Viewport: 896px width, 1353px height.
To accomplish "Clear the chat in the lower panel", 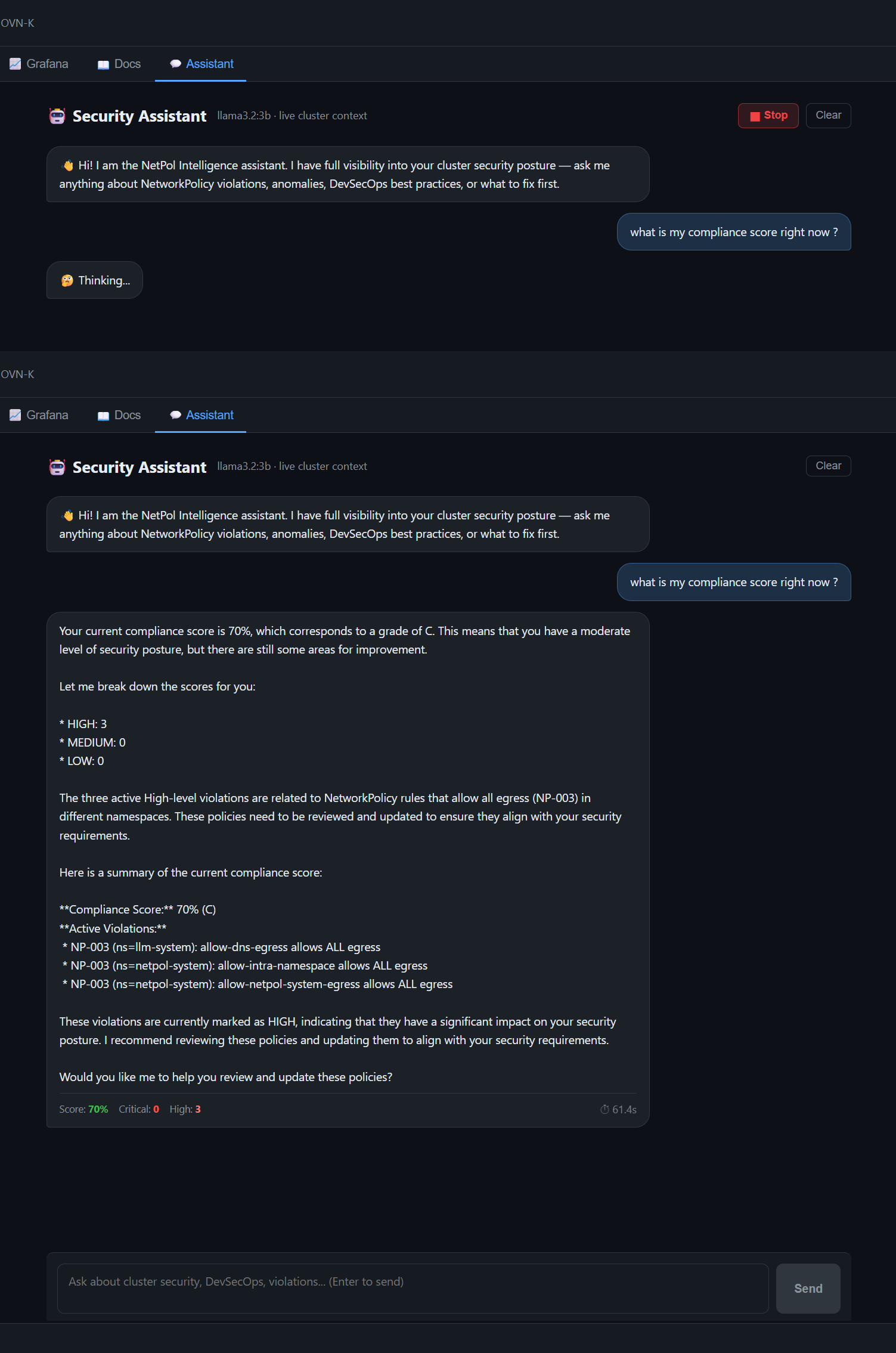I will (828, 466).
